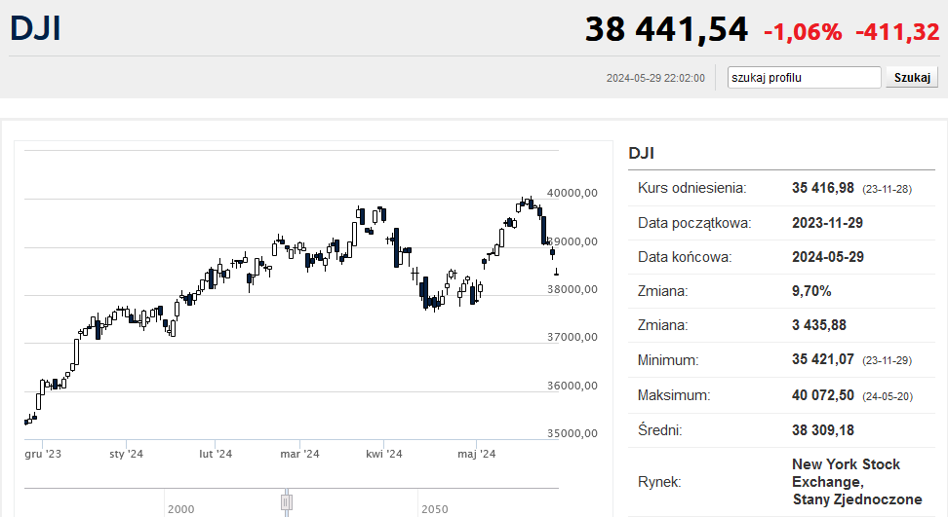
Task: Click the 37000,00 axis label on the chart
Action: pos(572,337)
